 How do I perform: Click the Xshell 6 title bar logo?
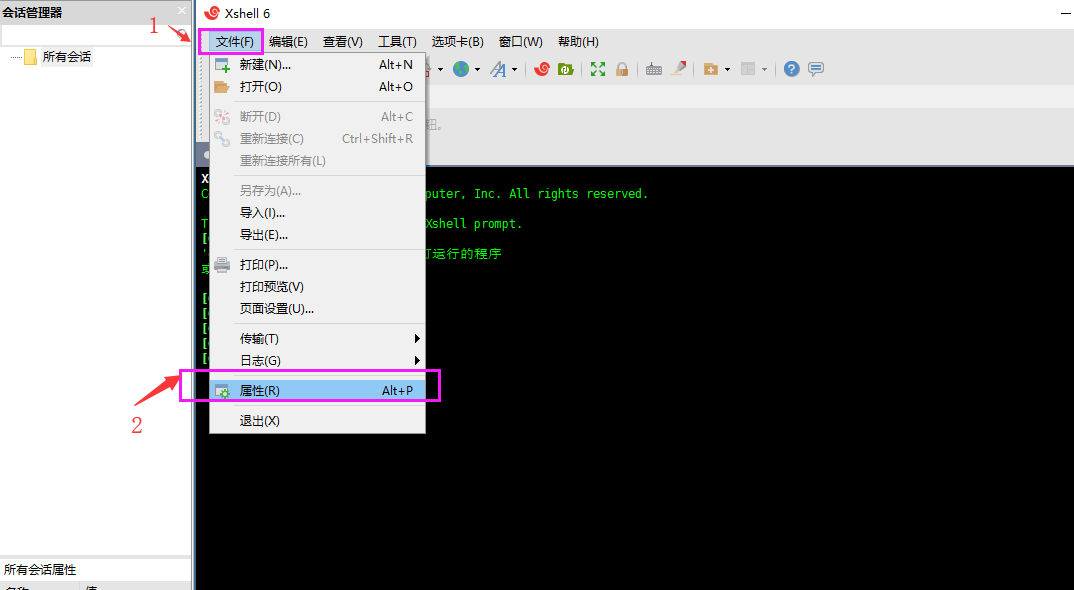tap(212, 13)
